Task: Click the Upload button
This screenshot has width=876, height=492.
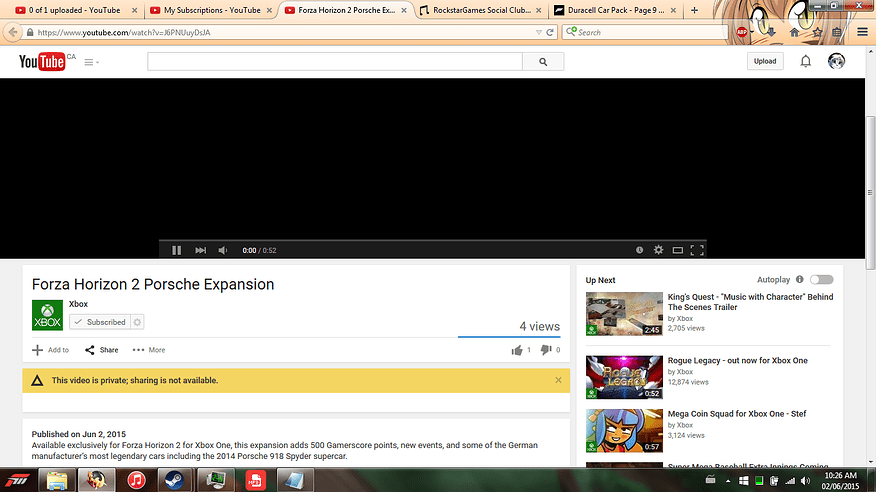Action: [765, 61]
